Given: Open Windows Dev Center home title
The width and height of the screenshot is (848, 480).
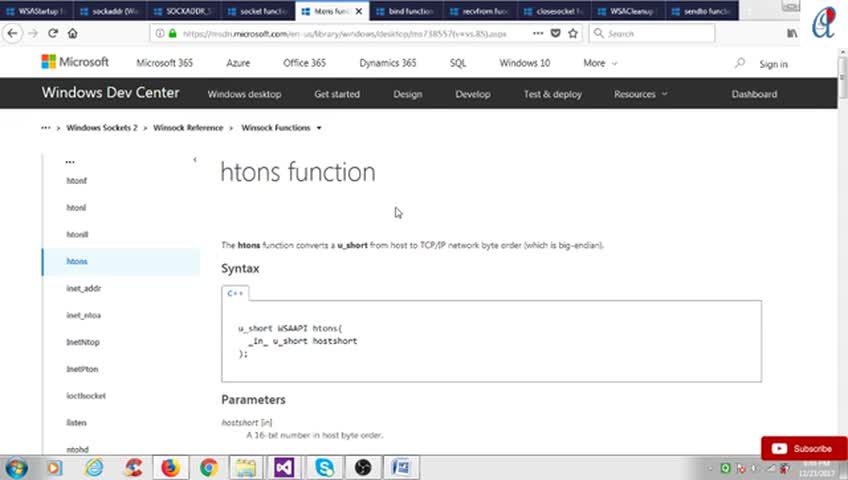Looking at the screenshot, I should tap(110, 92).
